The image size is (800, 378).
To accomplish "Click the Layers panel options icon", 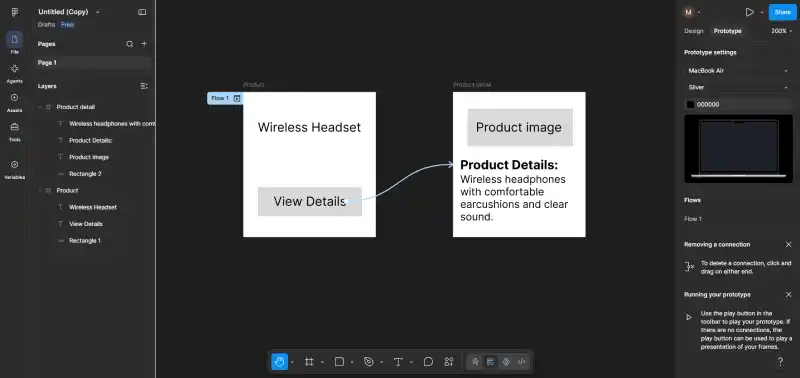I will point(144,86).
